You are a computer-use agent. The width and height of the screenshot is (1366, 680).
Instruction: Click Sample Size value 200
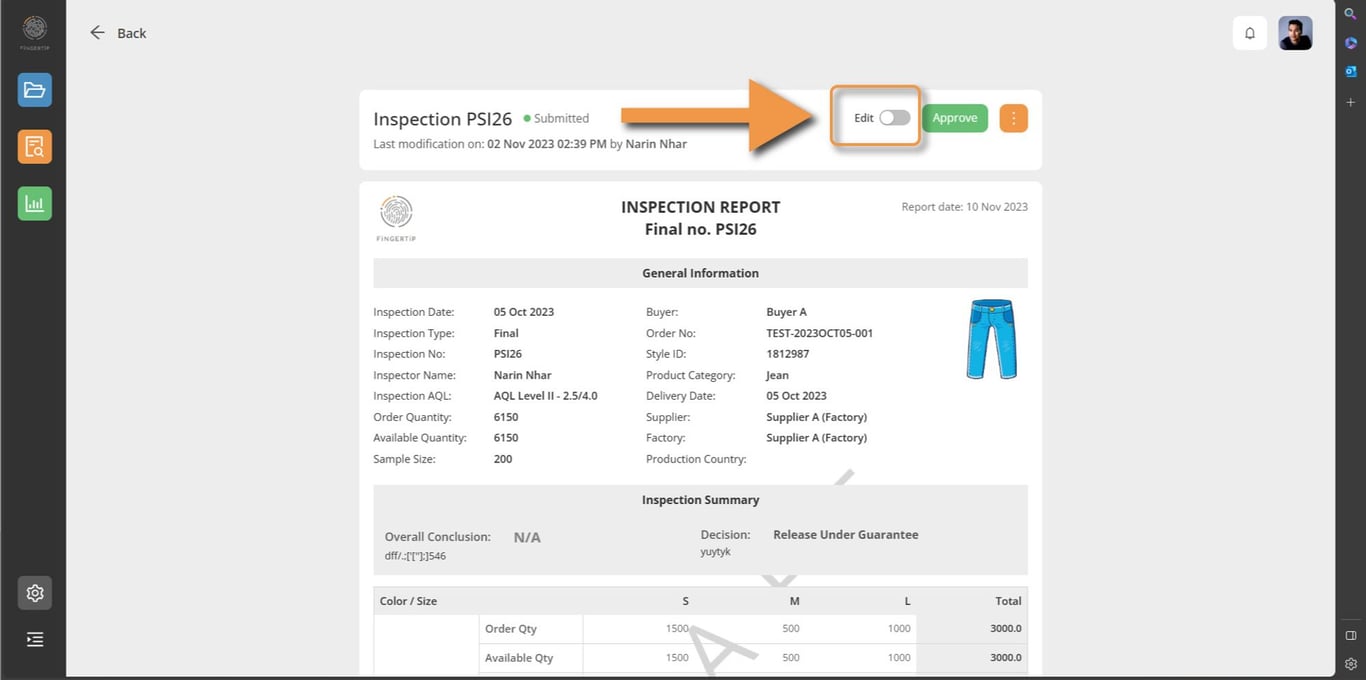click(x=503, y=459)
